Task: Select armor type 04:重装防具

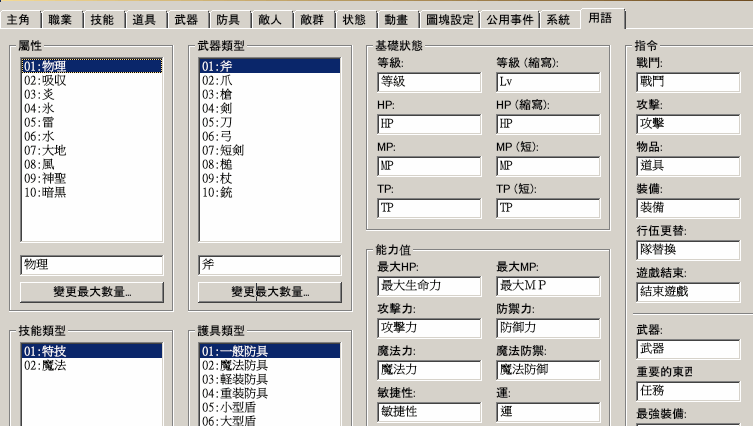Action: tap(270, 393)
